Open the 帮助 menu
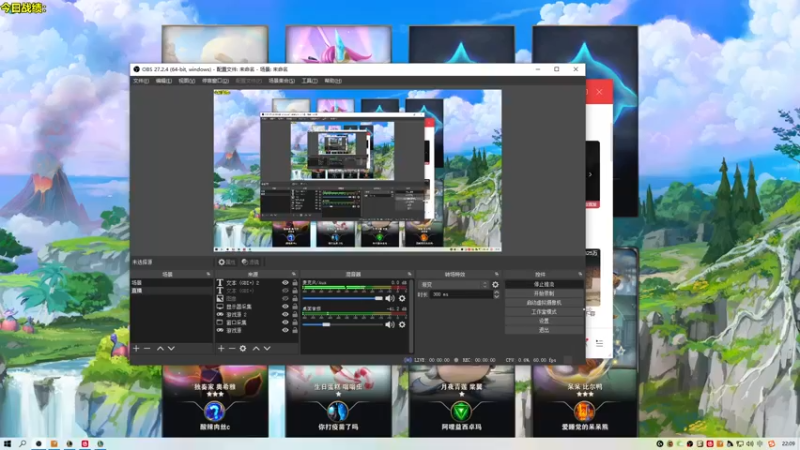The image size is (800, 450). (333, 81)
